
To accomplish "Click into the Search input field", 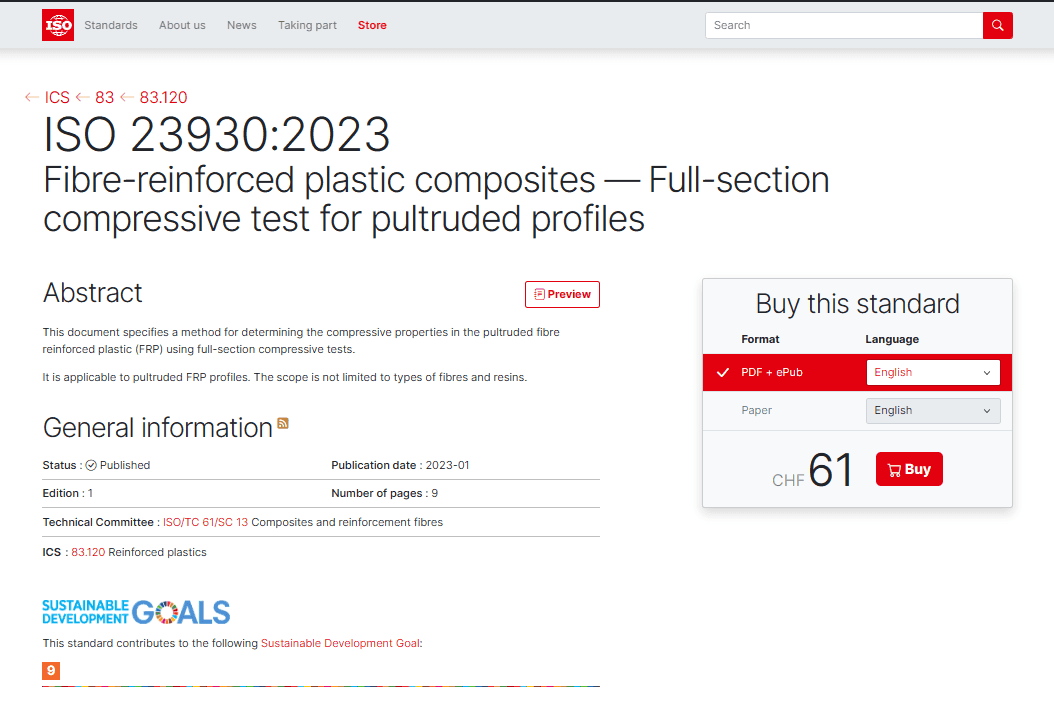I will pos(843,25).
